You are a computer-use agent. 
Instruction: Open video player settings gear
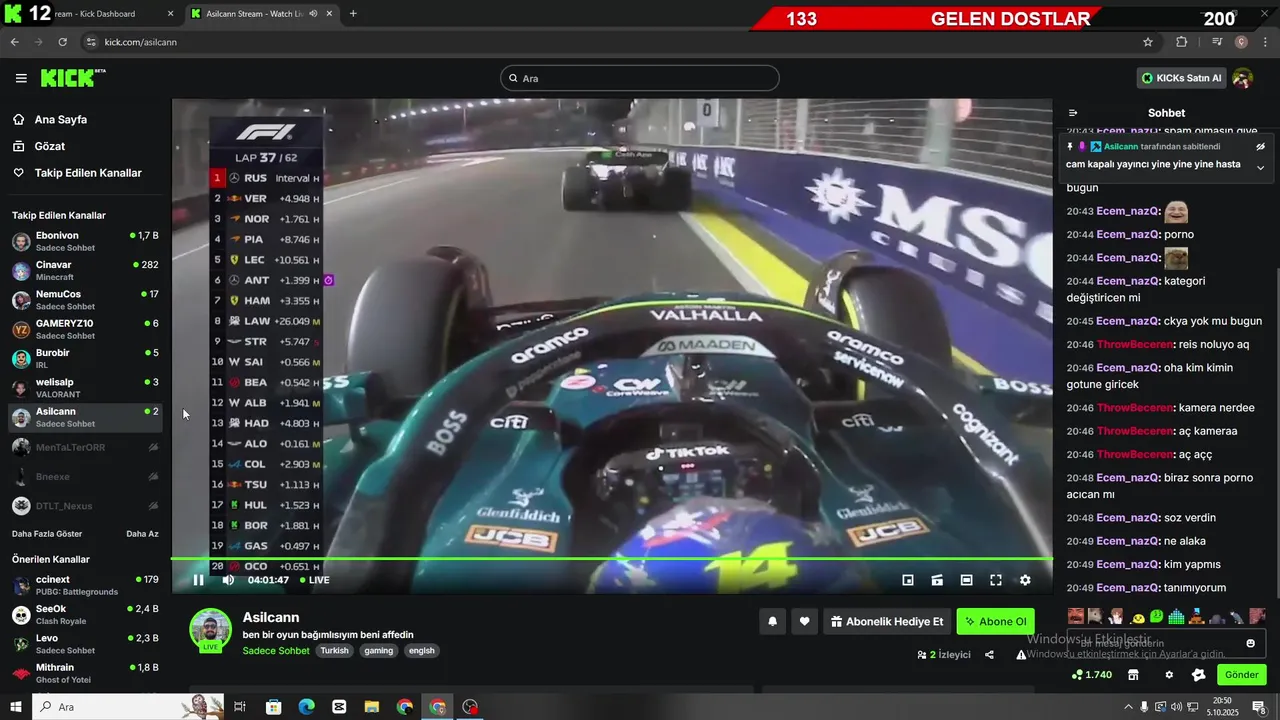click(1025, 580)
